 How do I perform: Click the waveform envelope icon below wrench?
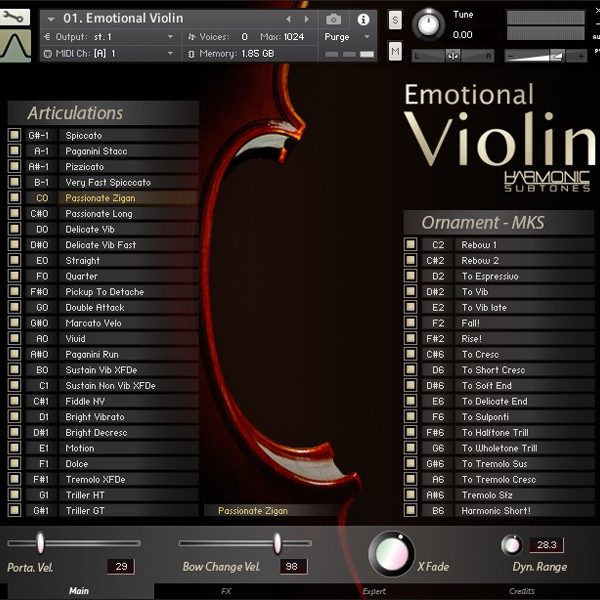click(15, 46)
